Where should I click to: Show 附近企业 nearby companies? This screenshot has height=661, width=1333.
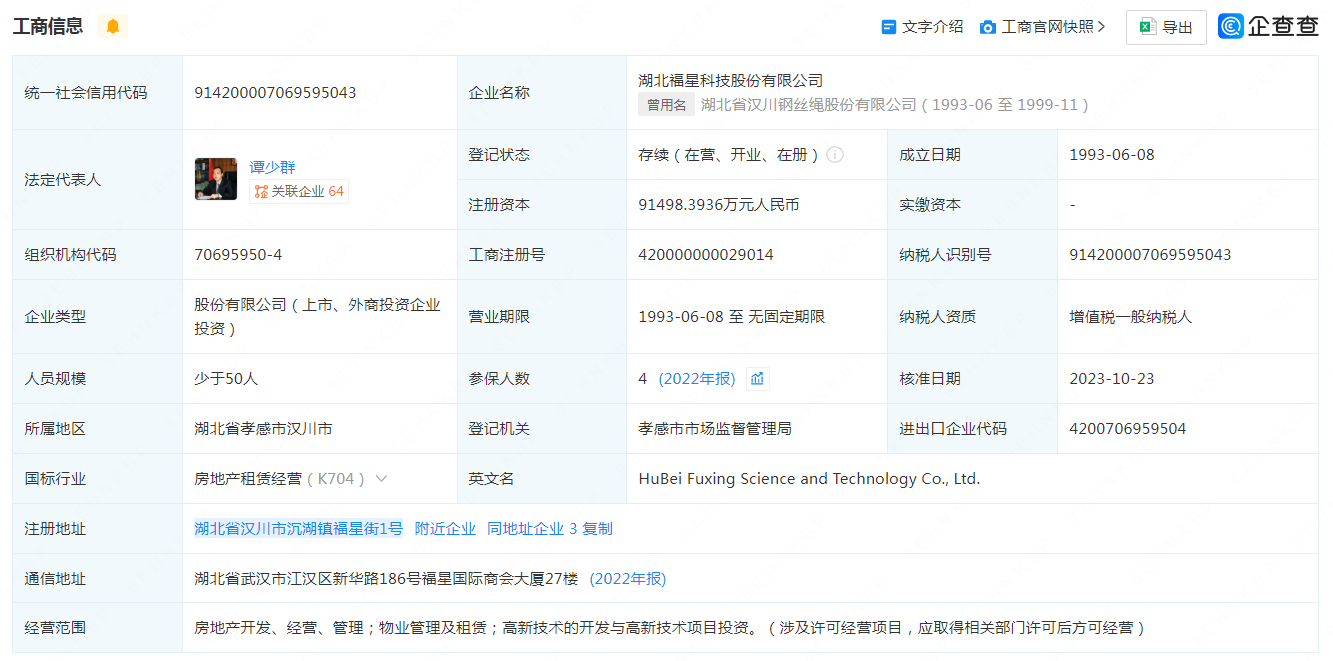coord(445,529)
